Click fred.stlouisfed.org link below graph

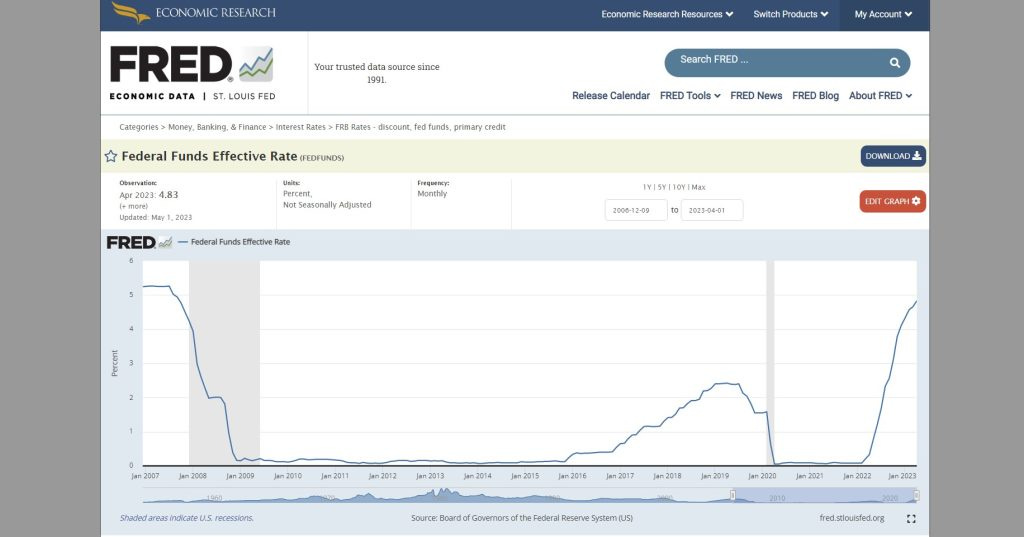(x=852, y=518)
